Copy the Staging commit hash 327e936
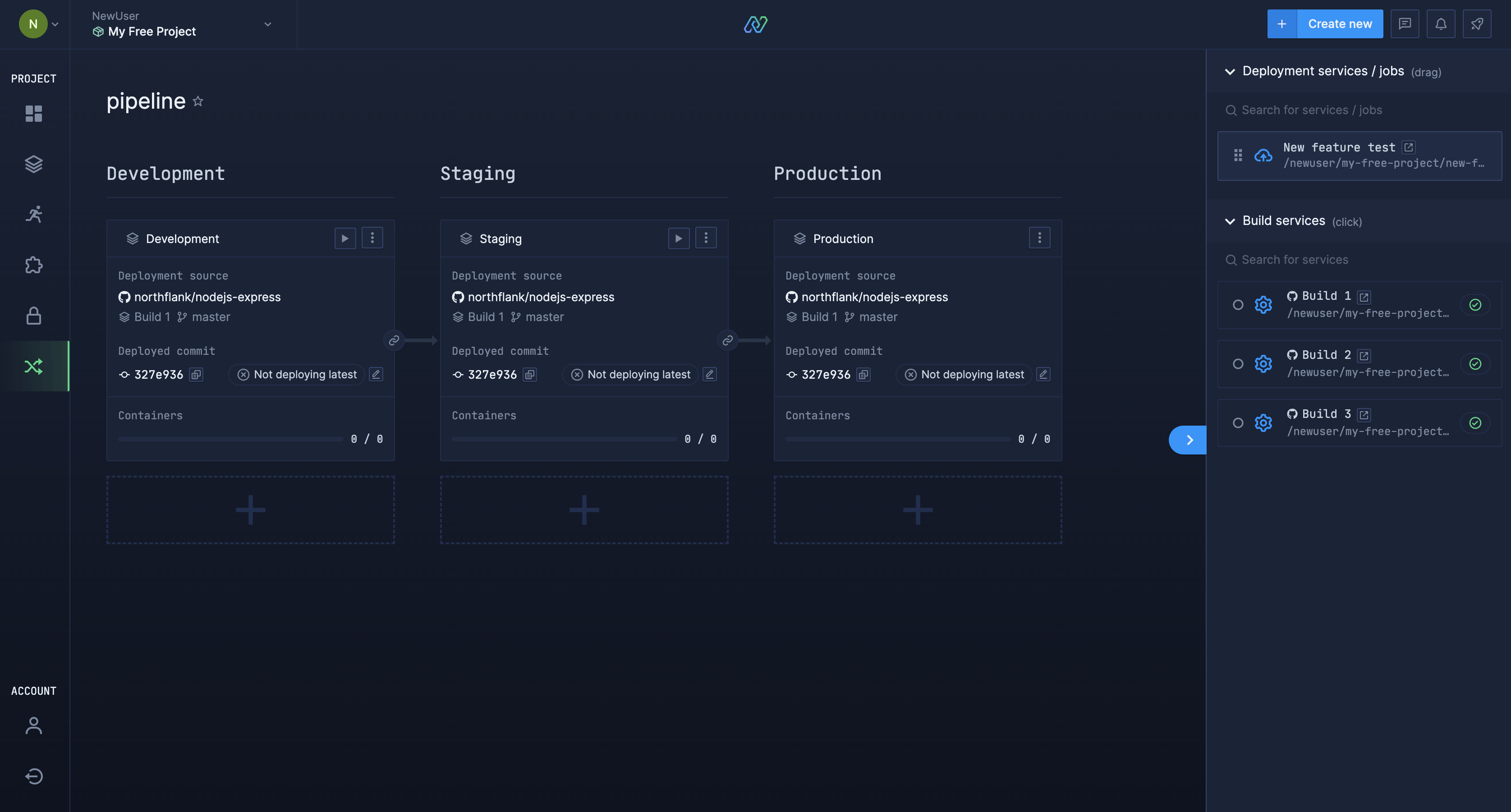Viewport: 1511px width, 812px height. tap(530, 374)
